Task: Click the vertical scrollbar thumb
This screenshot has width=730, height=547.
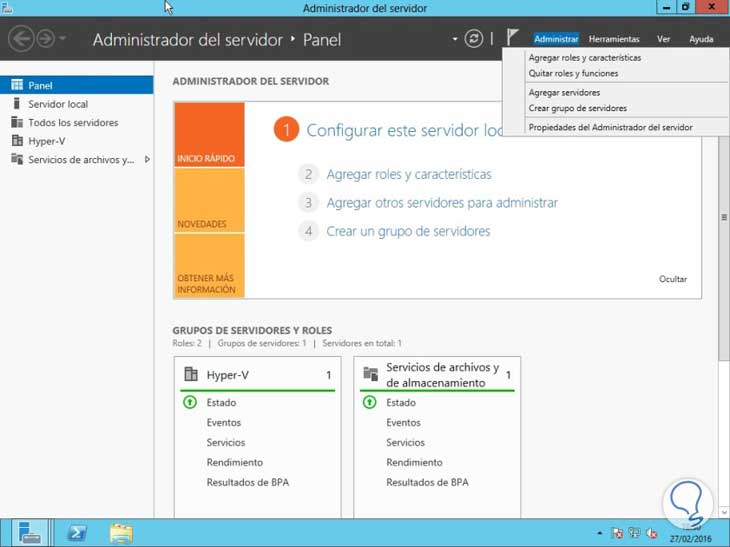Action: (x=724, y=217)
